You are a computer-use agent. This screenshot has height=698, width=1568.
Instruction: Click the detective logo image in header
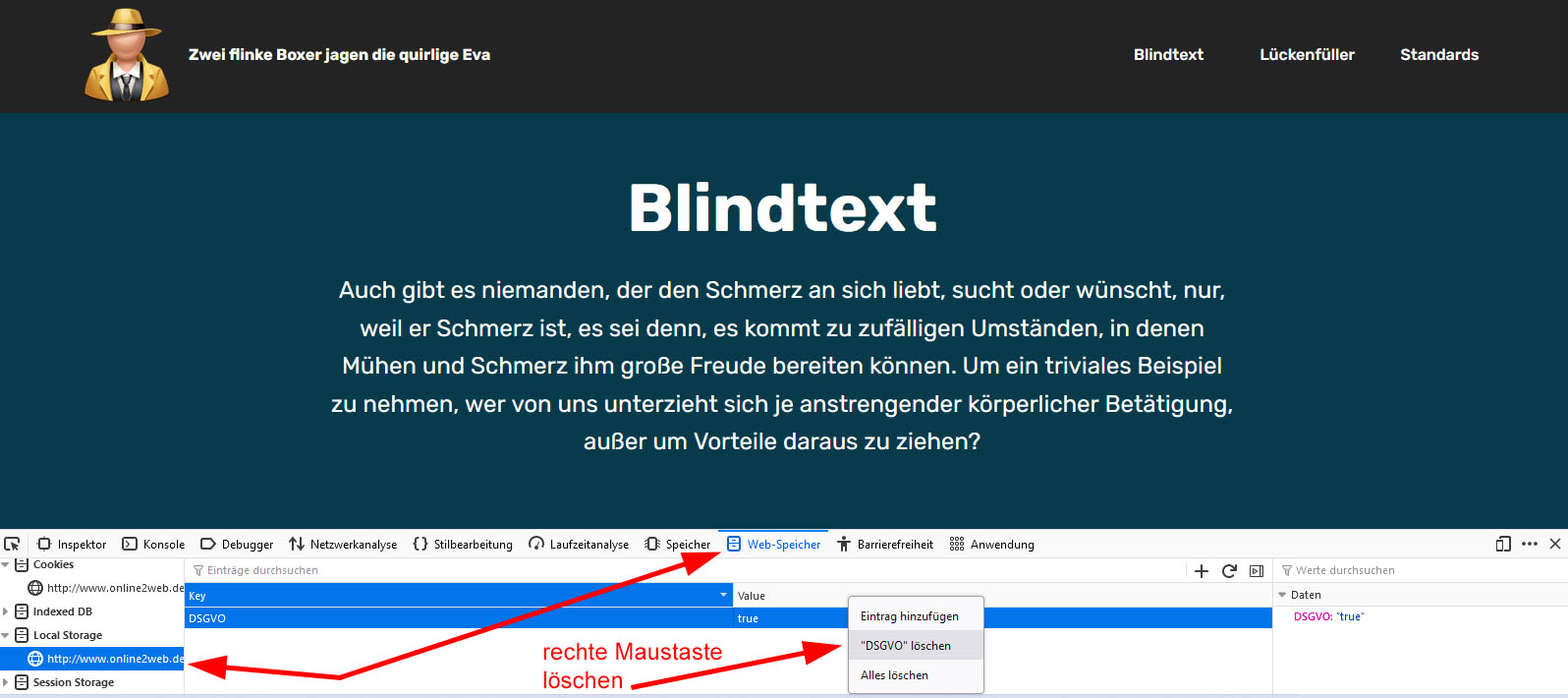[127, 55]
